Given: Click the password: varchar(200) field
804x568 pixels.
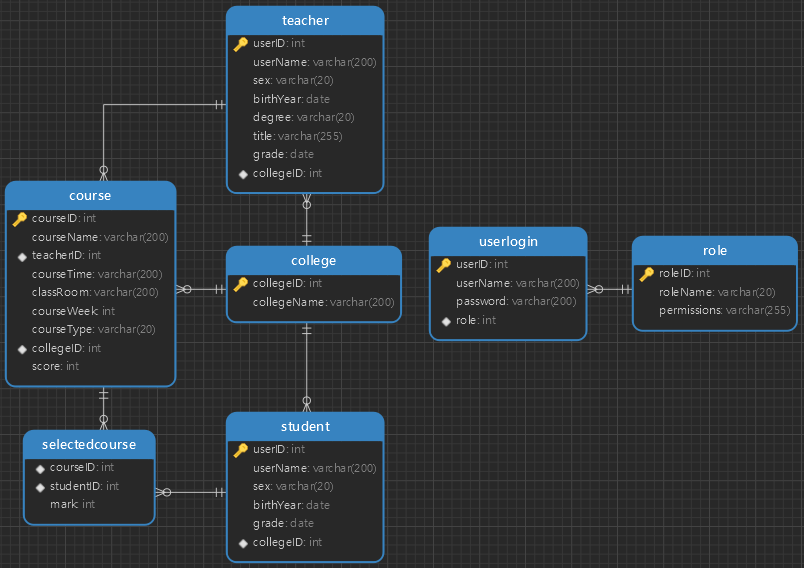Looking at the screenshot, I should pyautogui.click(x=516, y=301).
